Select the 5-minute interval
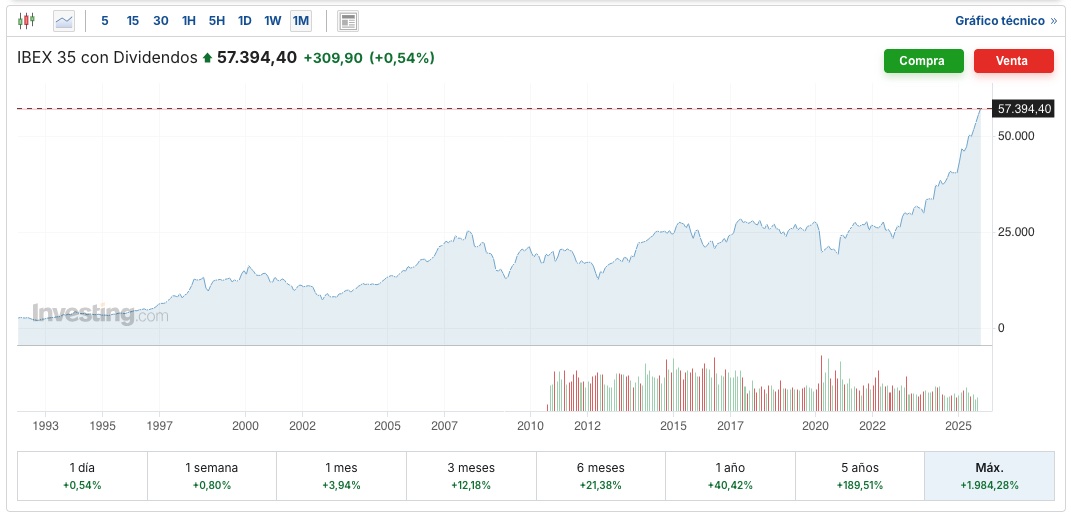This screenshot has height=516, width=1071. tap(105, 20)
